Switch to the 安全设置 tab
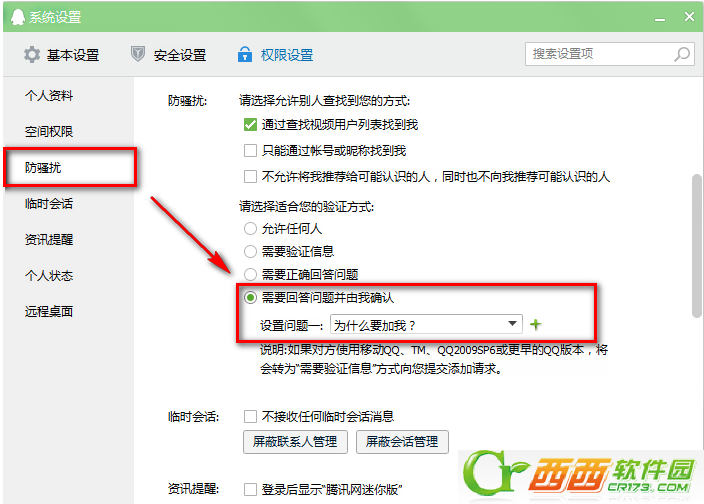This screenshot has width=704, height=504. tap(168, 55)
